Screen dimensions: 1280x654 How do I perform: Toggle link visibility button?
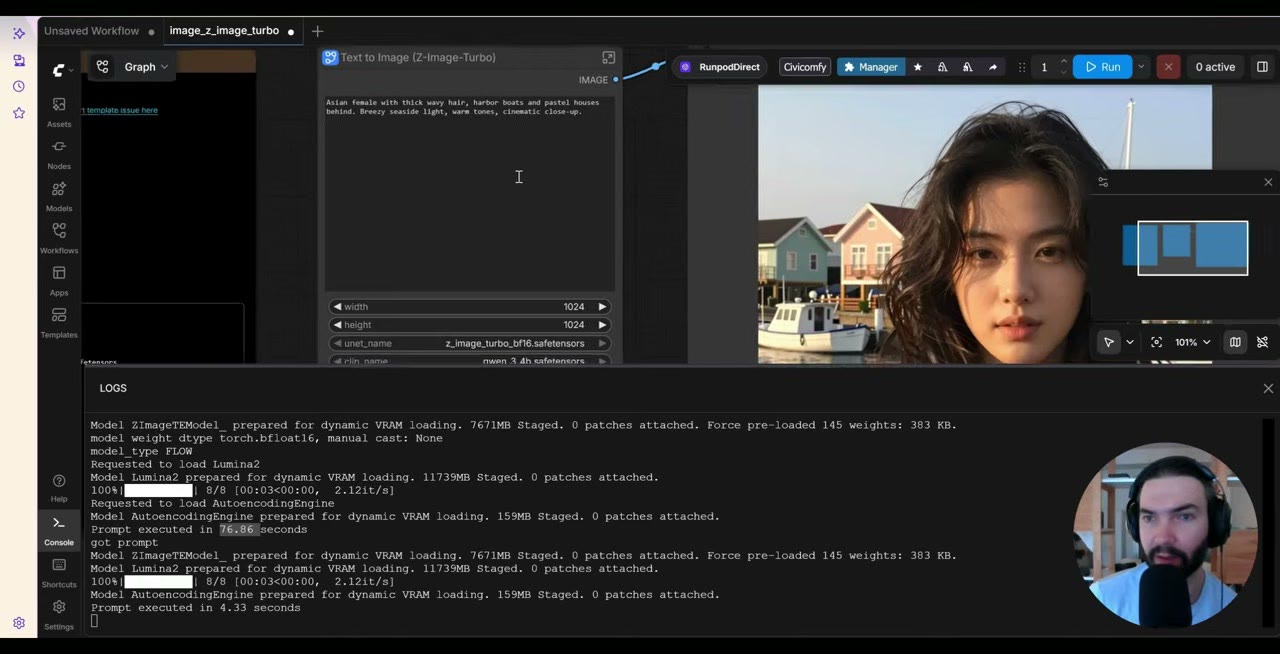(x=1262, y=342)
